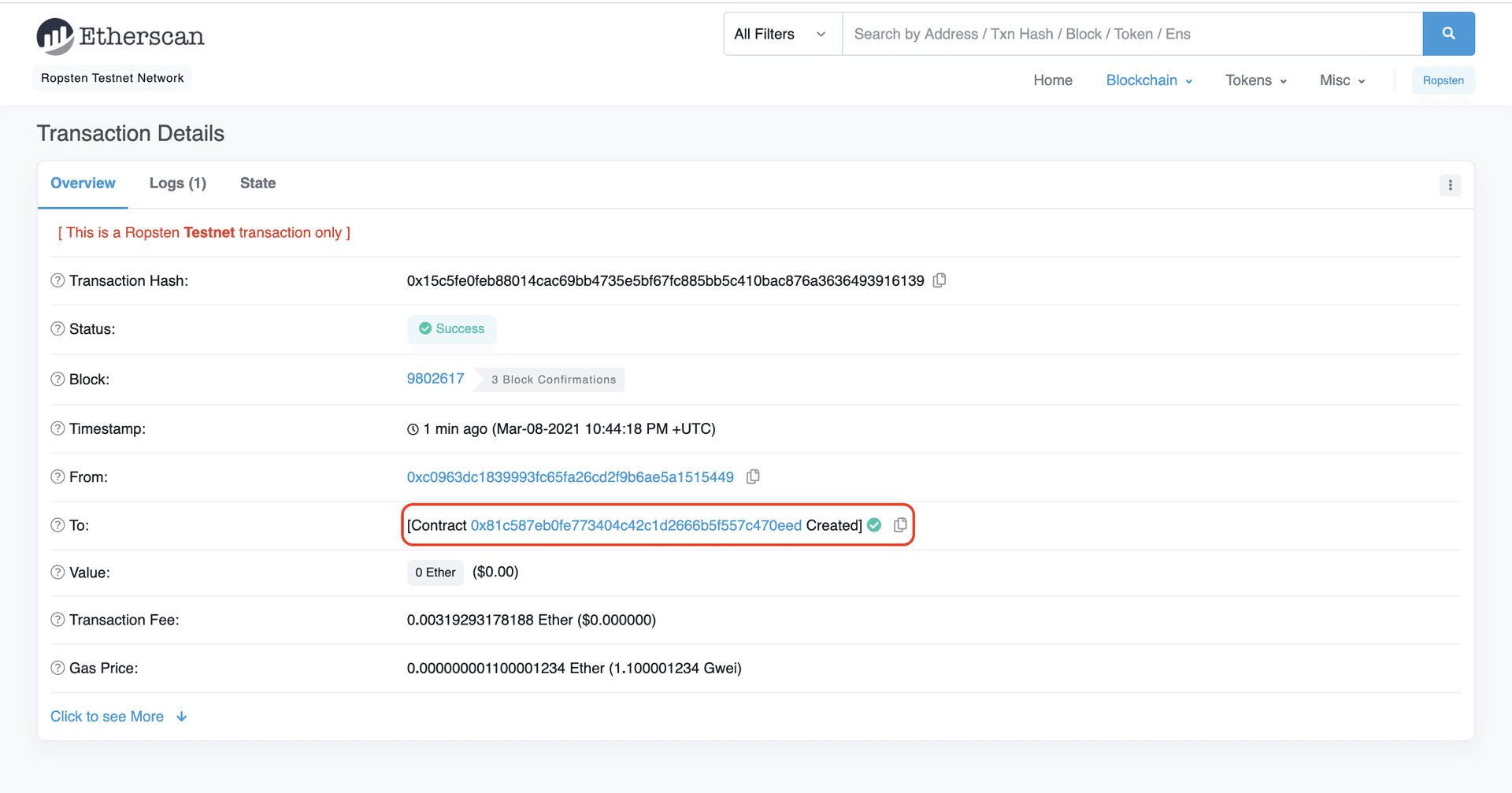
Task: Click the Click to see More link
Action: [107, 716]
